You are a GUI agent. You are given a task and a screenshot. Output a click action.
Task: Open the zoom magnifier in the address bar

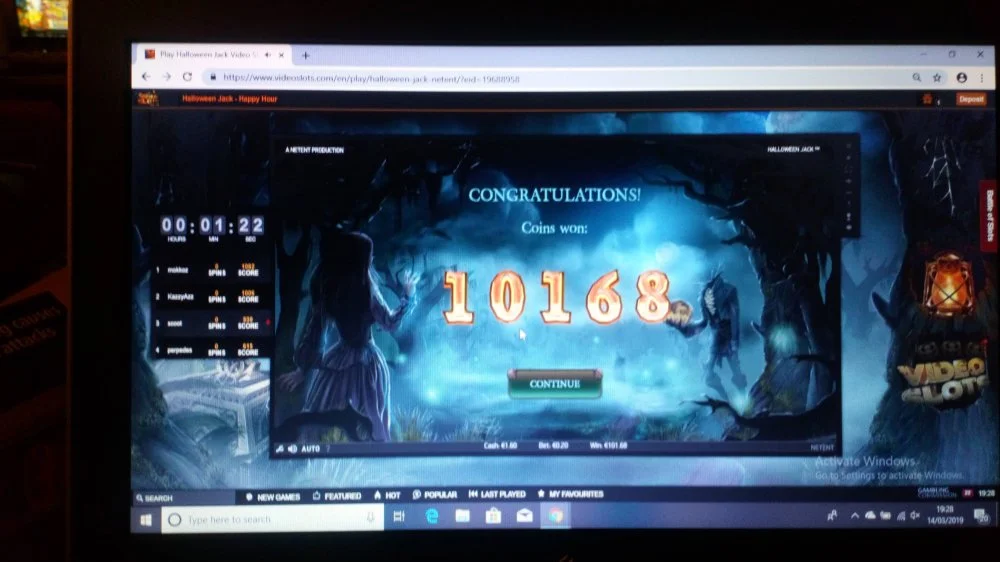pyautogui.click(x=916, y=78)
